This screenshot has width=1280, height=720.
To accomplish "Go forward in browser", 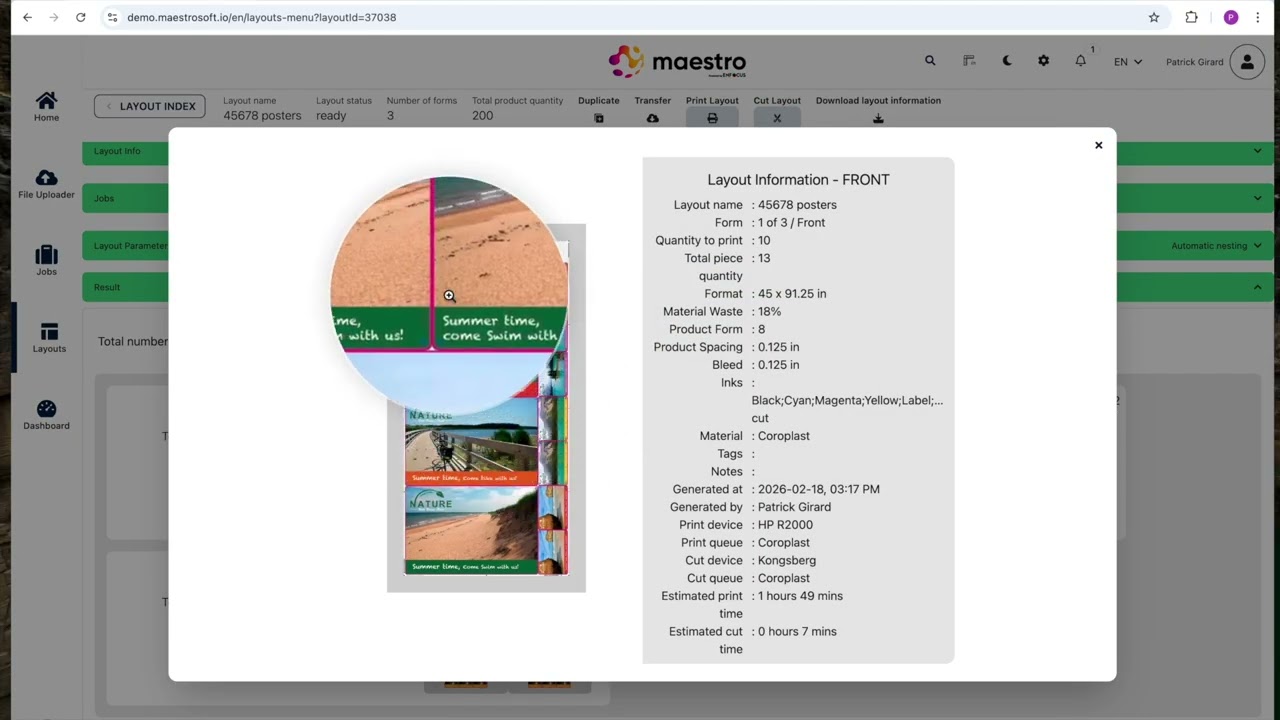I will (x=53, y=17).
